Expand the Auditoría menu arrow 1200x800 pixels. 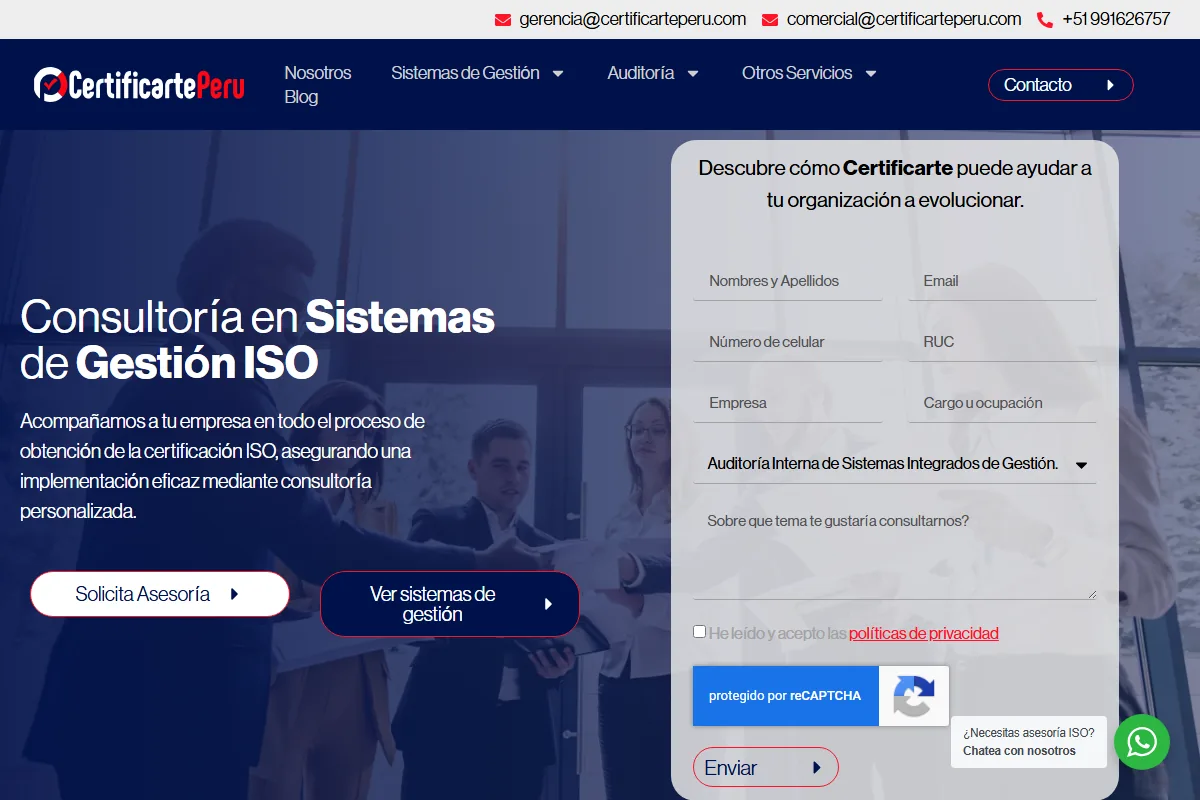pyautogui.click(x=693, y=73)
